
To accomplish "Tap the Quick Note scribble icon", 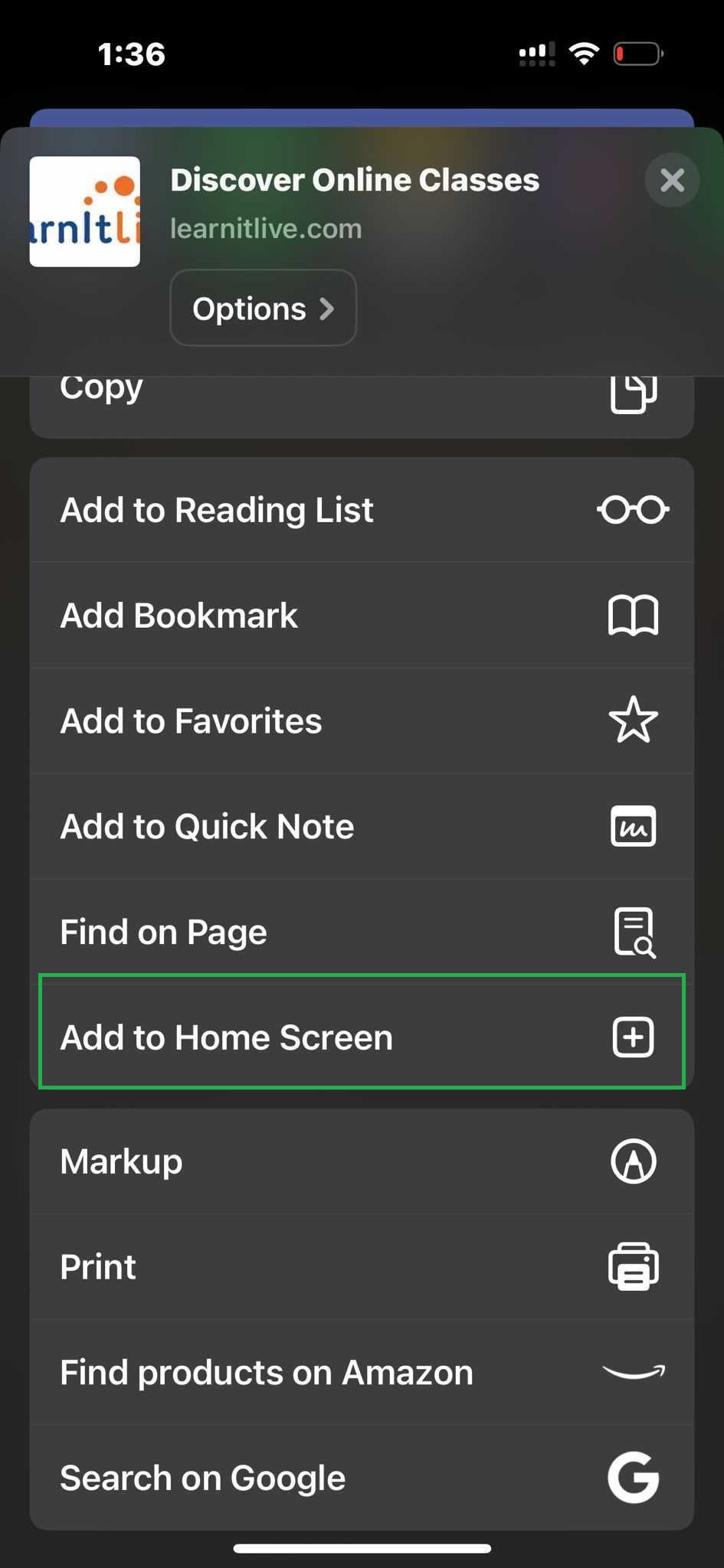I will (x=633, y=826).
